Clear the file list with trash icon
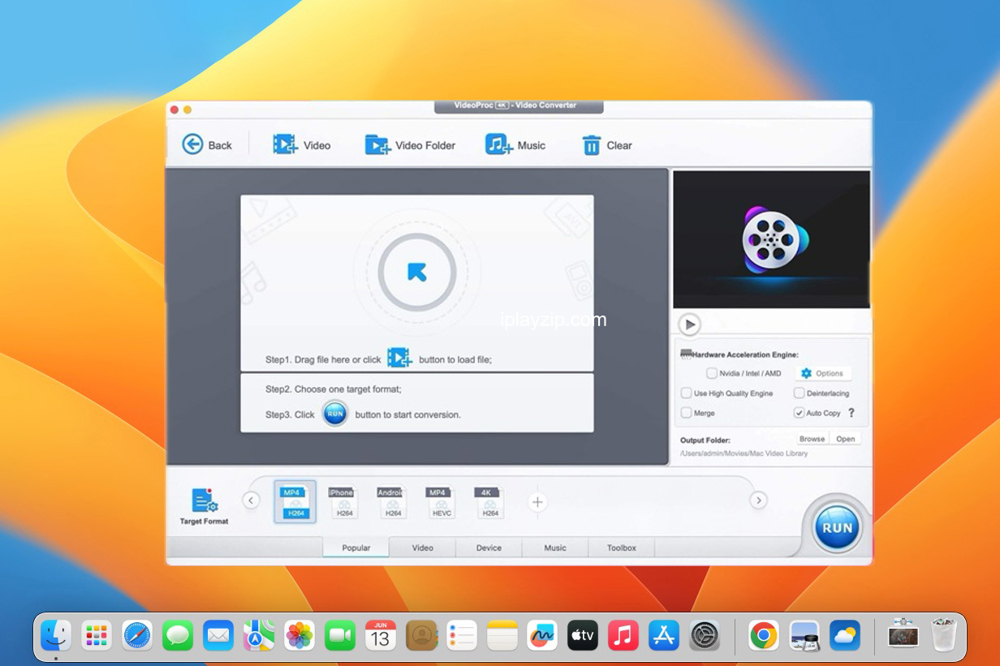 tap(607, 145)
